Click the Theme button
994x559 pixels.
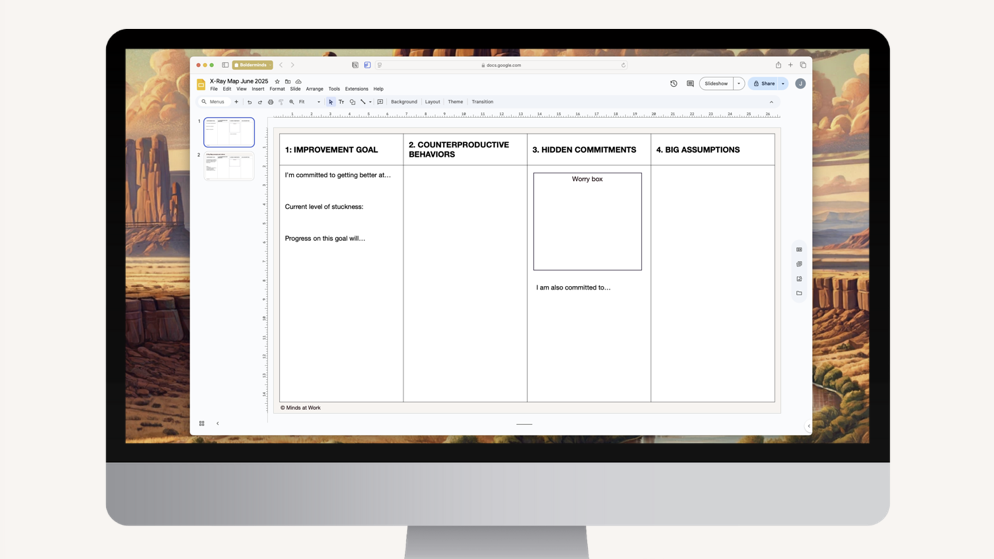(x=455, y=101)
